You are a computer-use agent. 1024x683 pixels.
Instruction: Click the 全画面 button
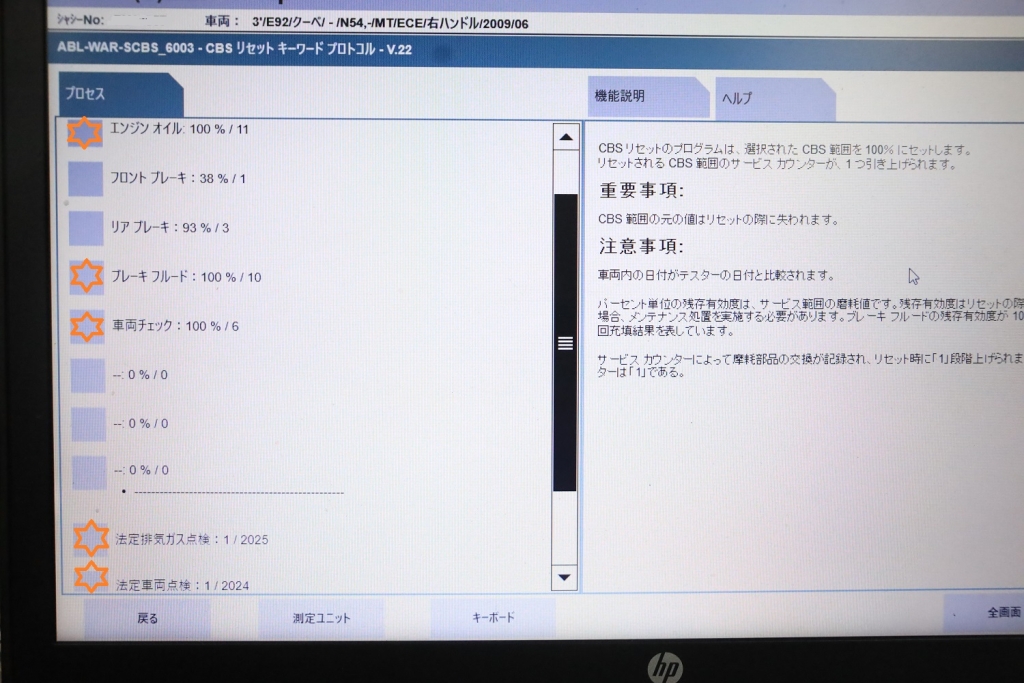click(x=986, y=612)
